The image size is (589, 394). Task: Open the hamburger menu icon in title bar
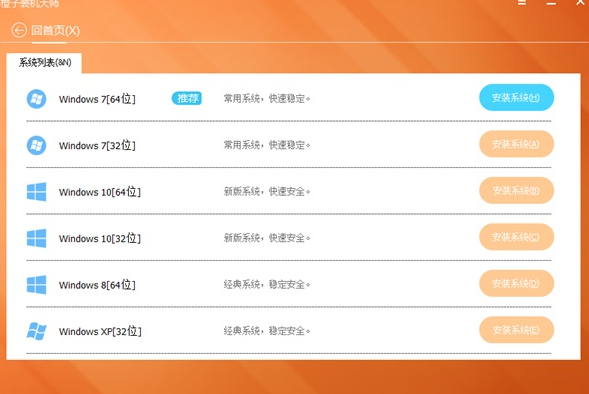522,2
